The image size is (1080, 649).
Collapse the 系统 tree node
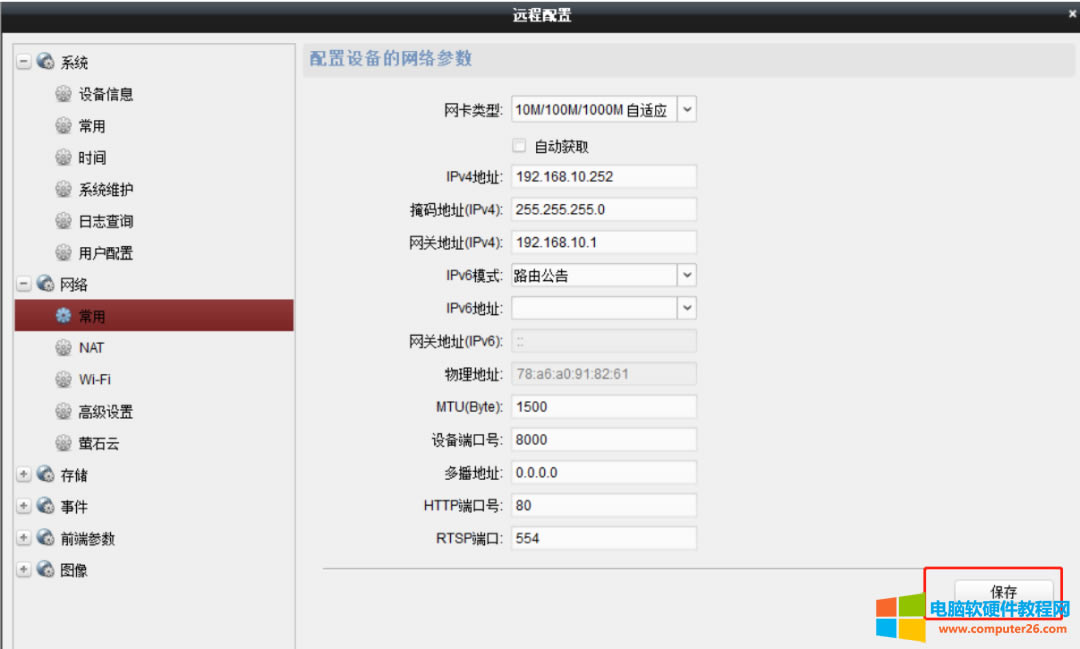coord(23,61)
